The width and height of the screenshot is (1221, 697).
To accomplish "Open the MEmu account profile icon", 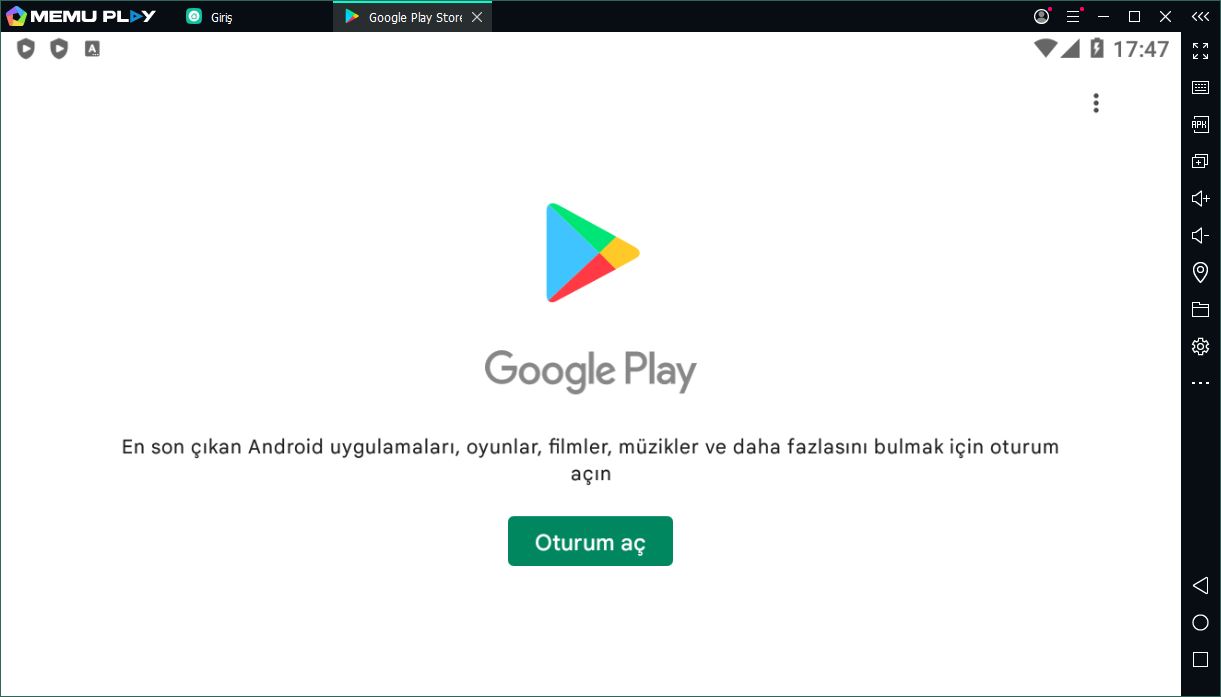I will 1042,16.
